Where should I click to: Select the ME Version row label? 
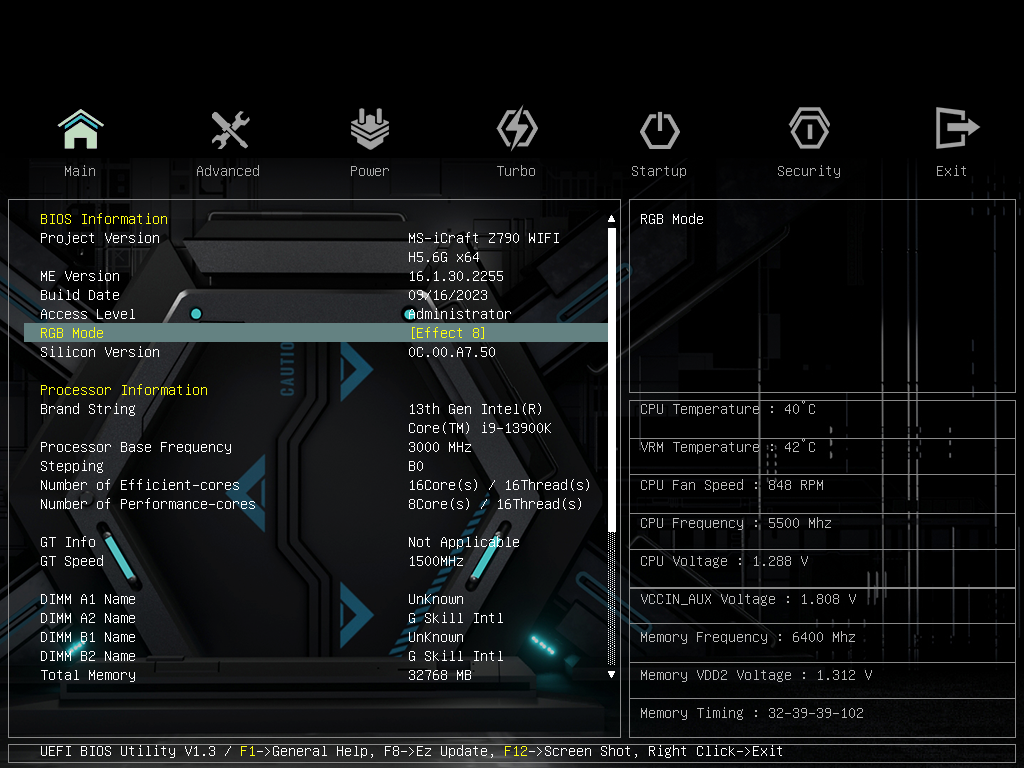pos(80,276)
